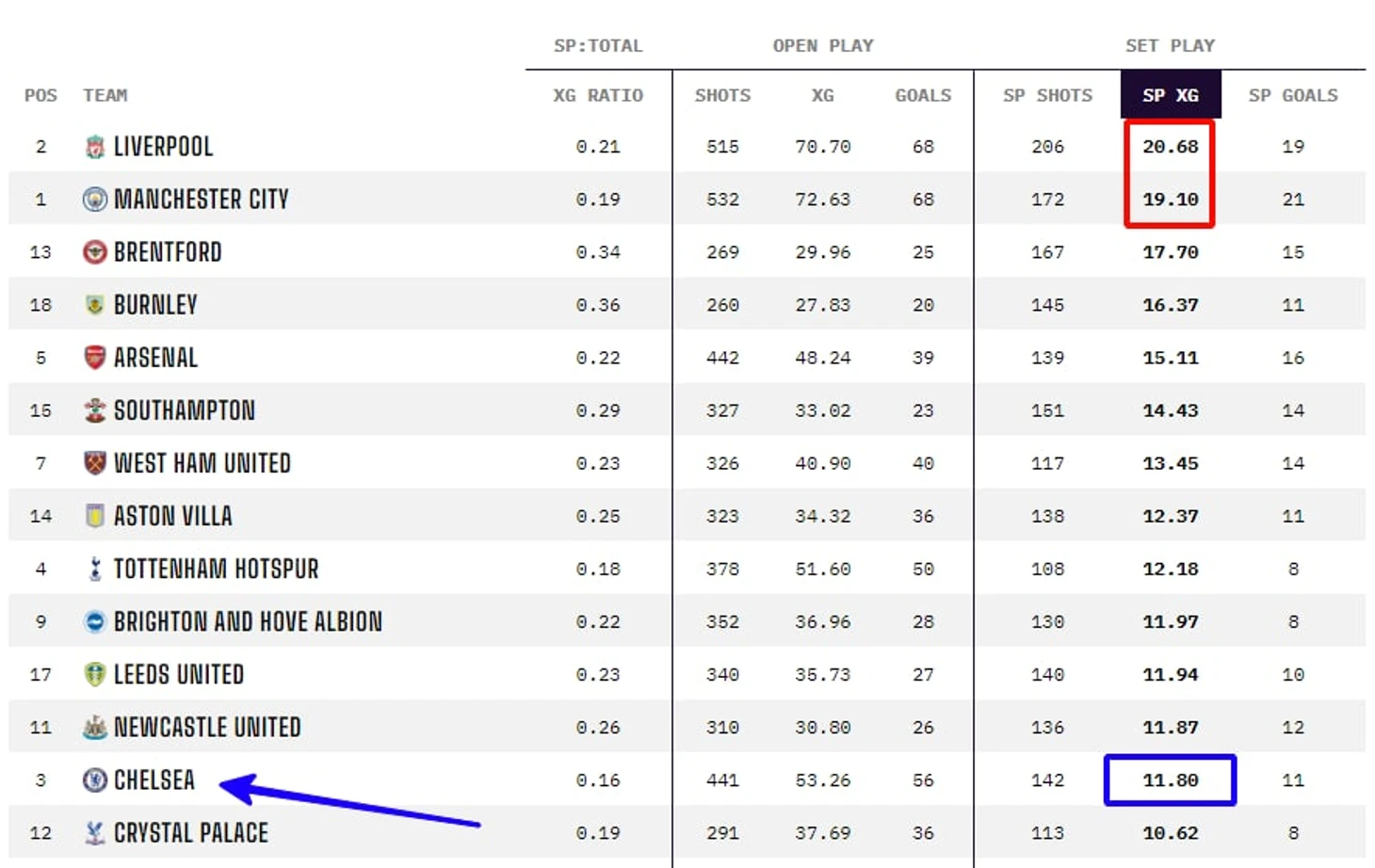This screenshot has width=1375, height=868.
Task: Click the open play SHOTS column header
Action: pyautogui.click(x=722, y=95)
